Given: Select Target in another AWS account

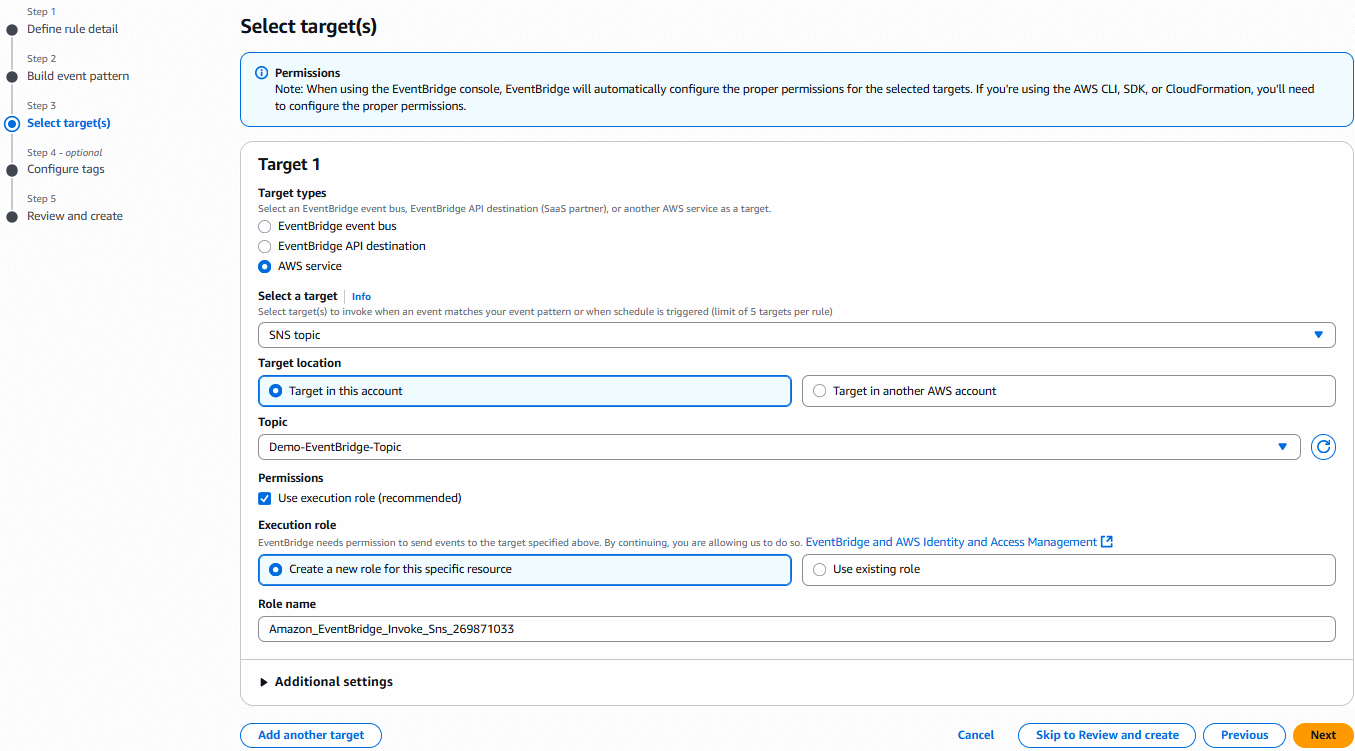Looking at the screenshot, I should (x=820, y=391).
